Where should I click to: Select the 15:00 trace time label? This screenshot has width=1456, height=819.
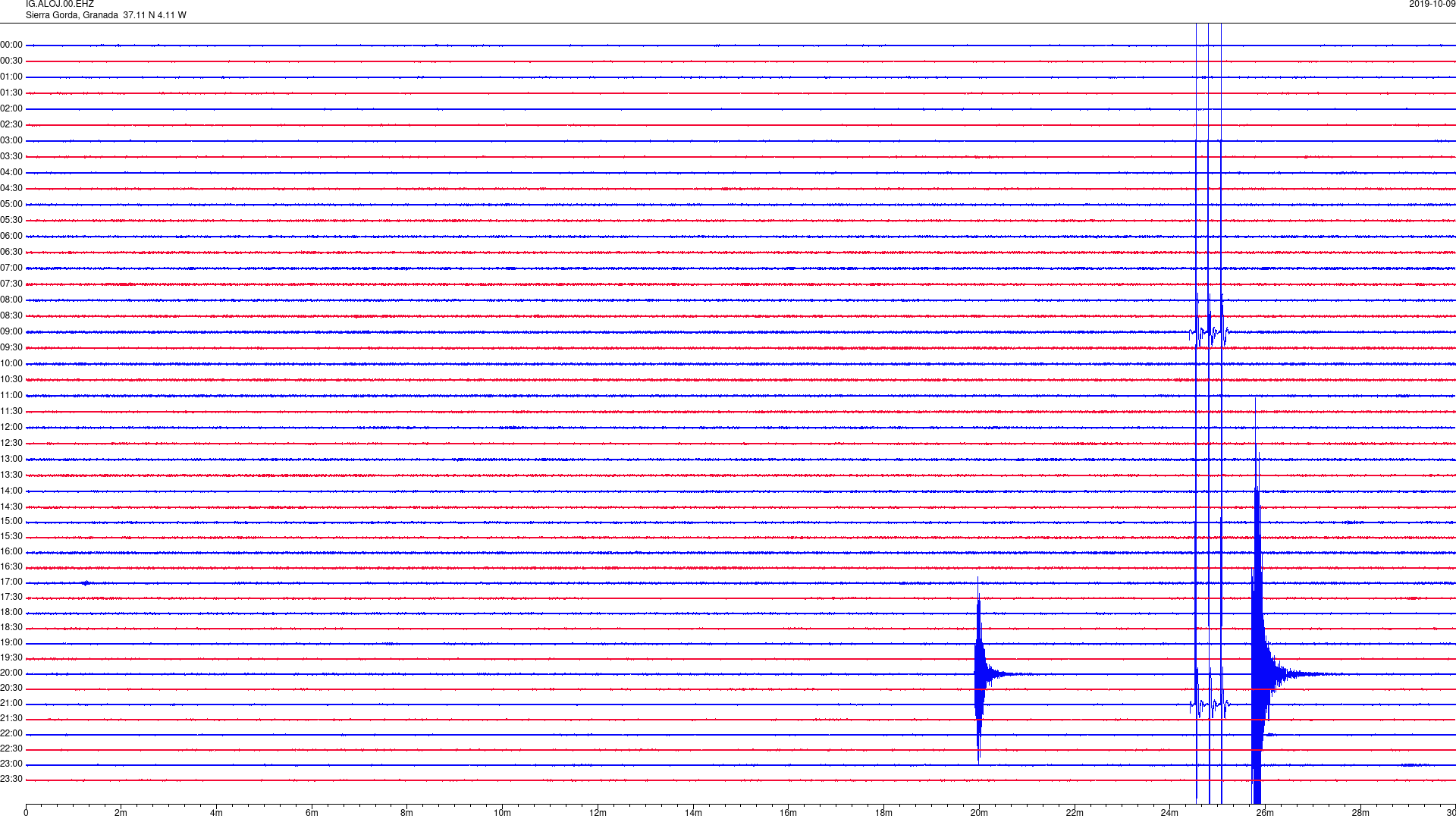(x=11, y=521)
